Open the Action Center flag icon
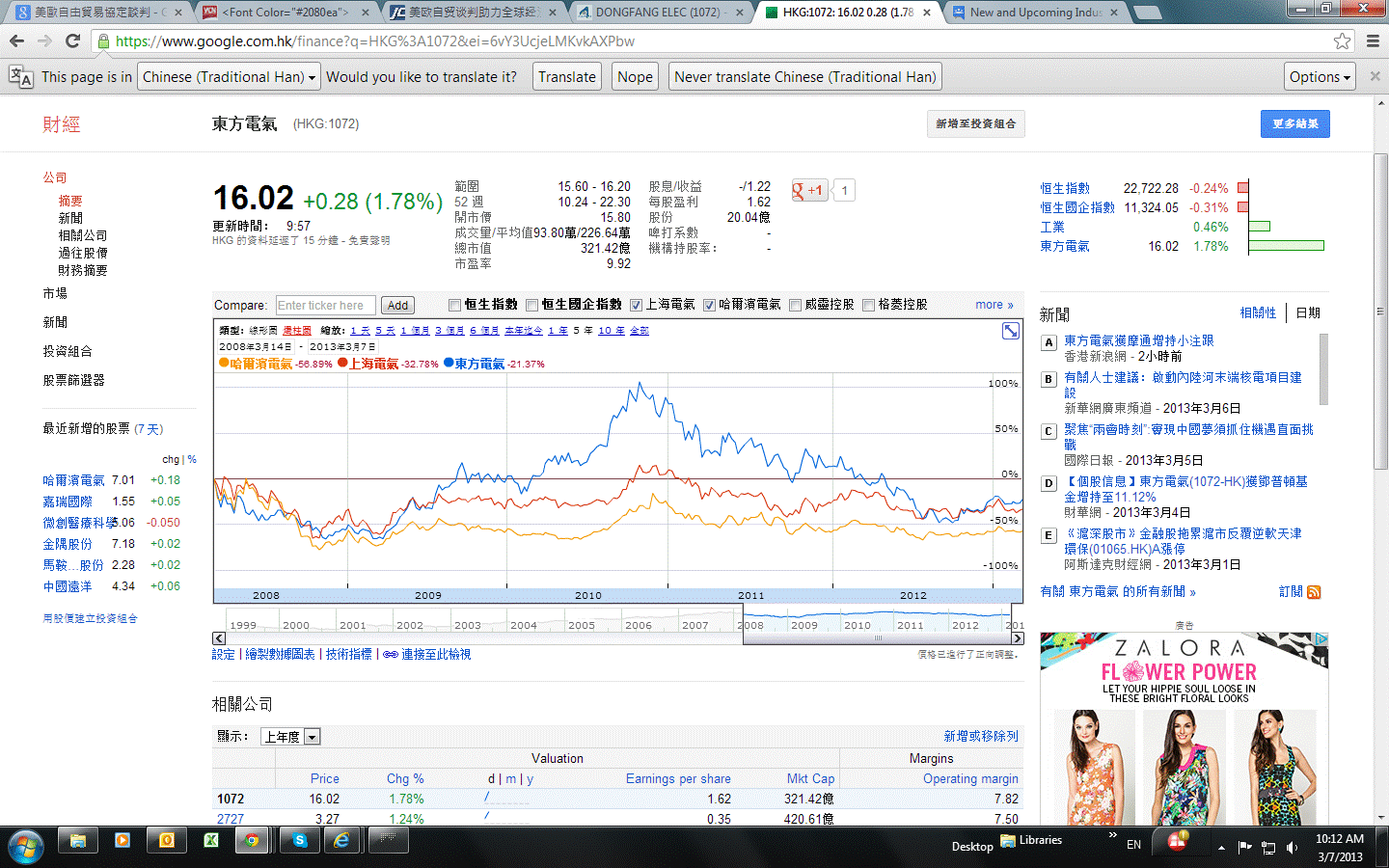The image size is (1389, 868). (1244, 847)
